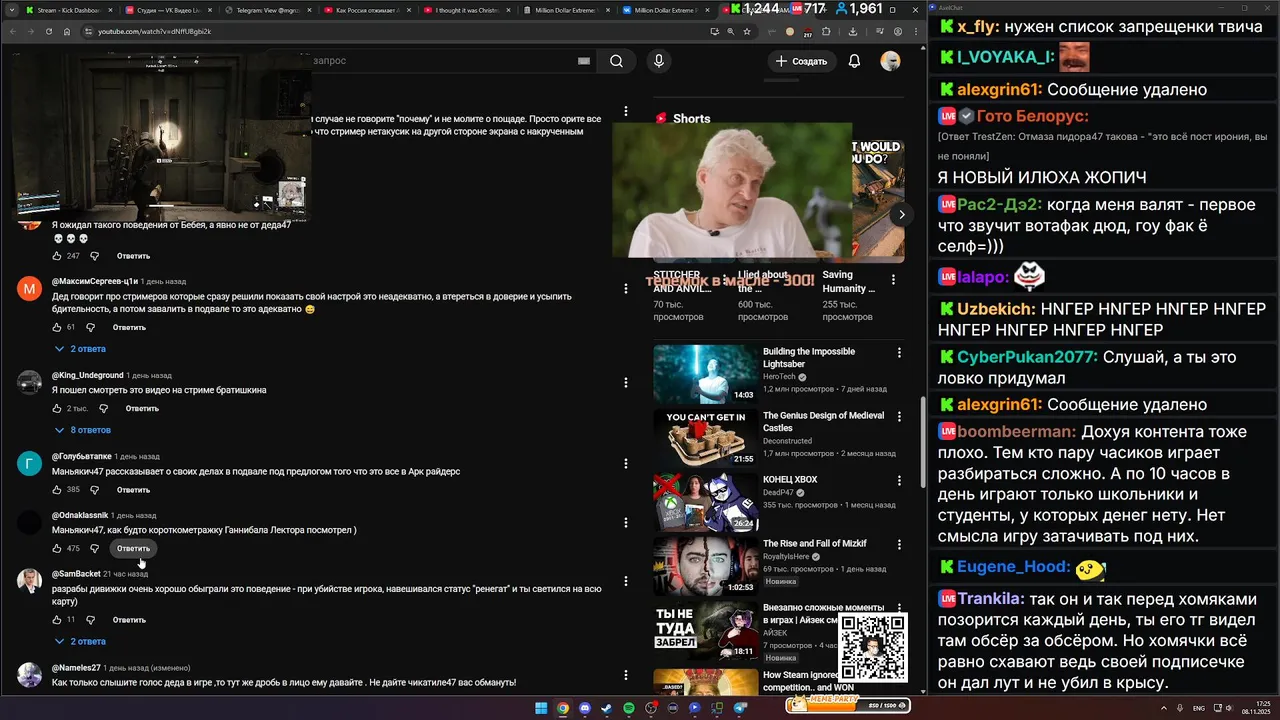The width and height of the screenshot is (1280, 720).
Task: Reload the page in Chrome
Action: [48, 31]
